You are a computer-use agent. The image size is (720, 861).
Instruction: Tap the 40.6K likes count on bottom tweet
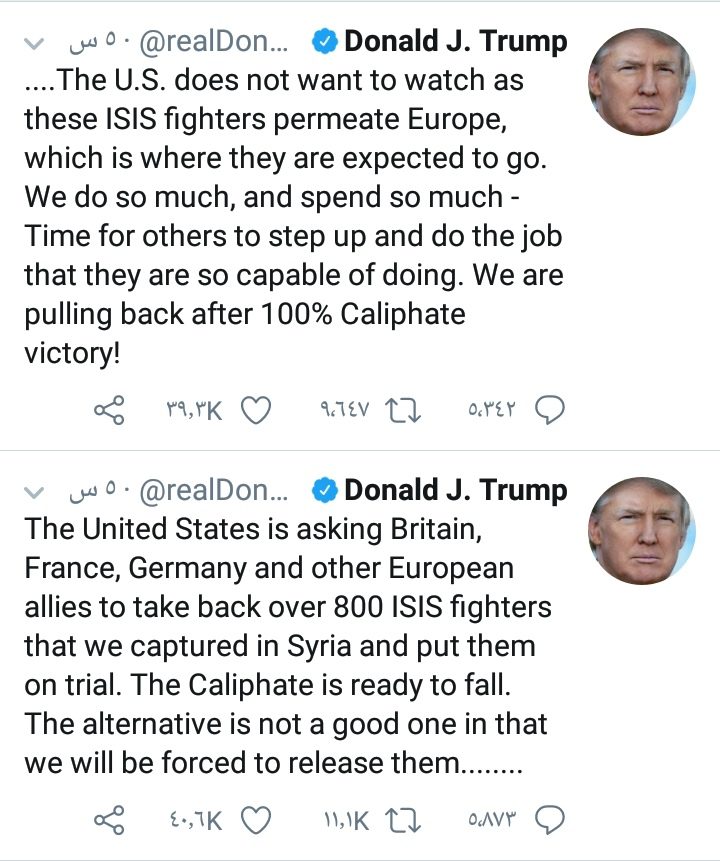(196, 821)
